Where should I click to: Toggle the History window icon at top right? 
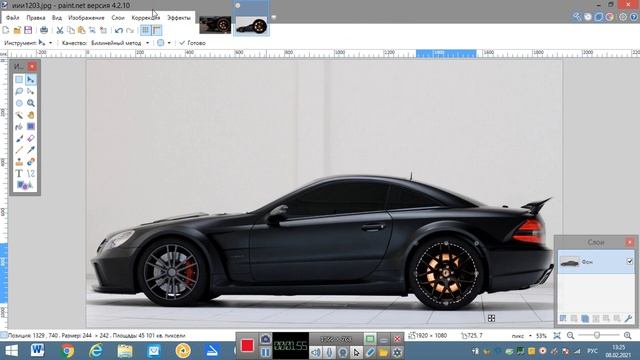[588, 17]
